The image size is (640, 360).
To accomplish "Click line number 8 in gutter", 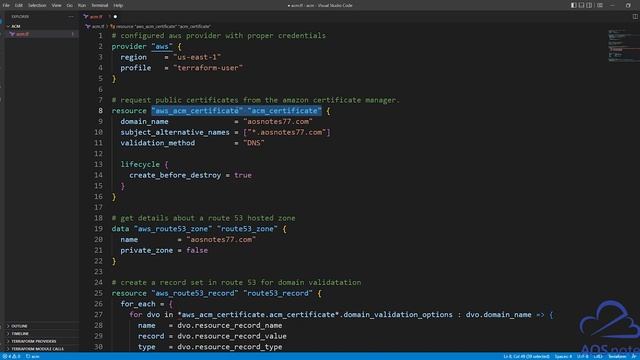I will (100, 111).
